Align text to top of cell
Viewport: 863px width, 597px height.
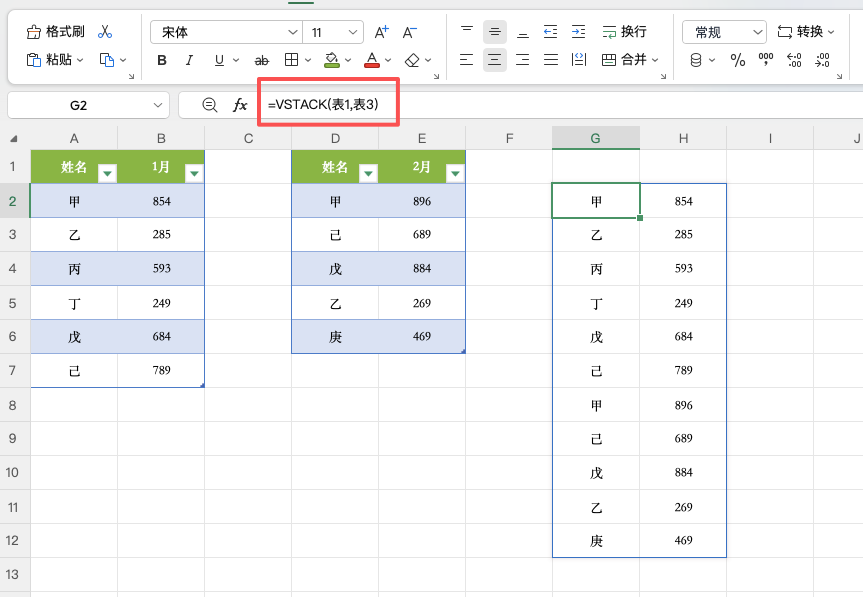pos(467,32)
